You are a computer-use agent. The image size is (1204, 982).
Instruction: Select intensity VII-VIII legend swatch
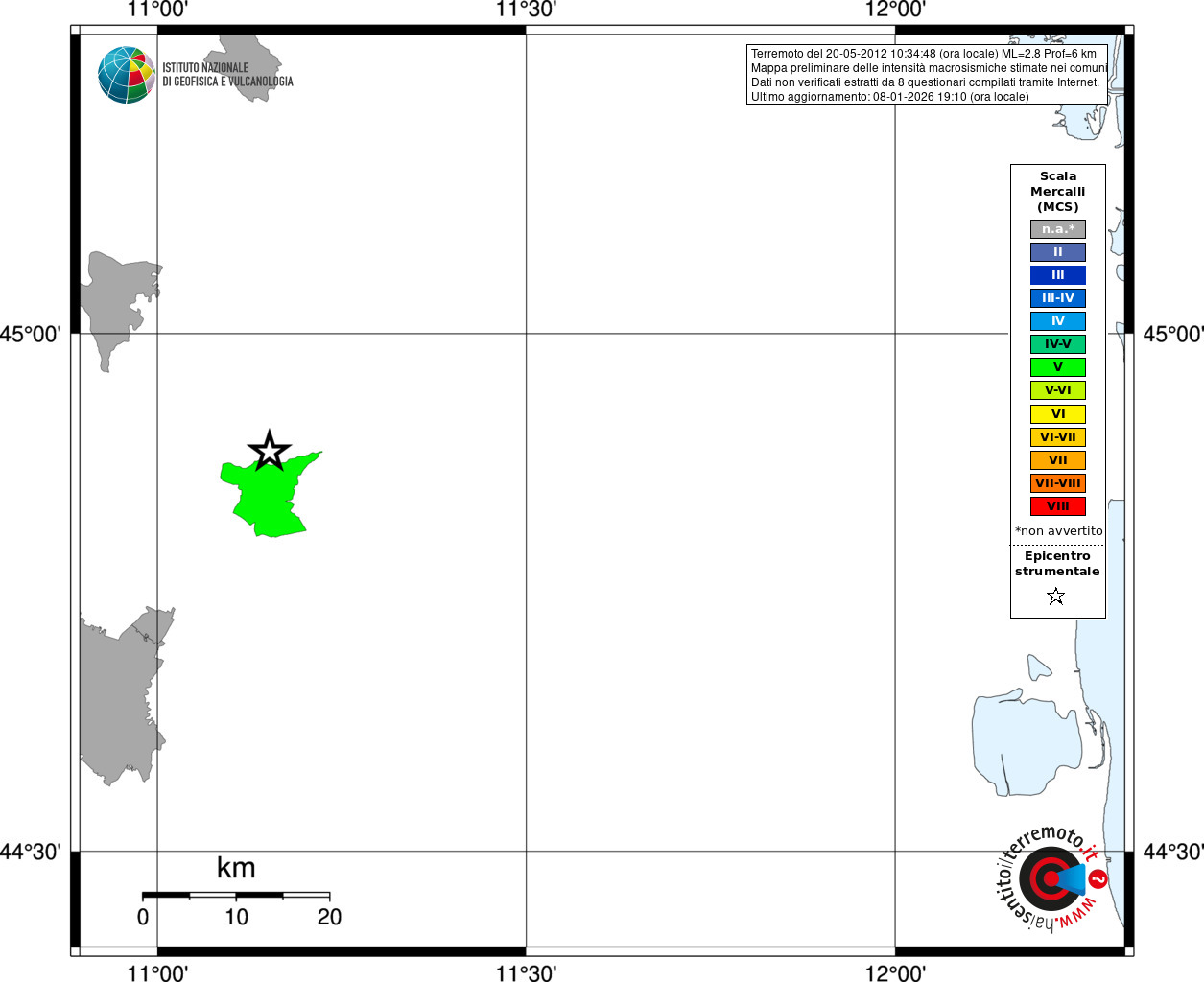[1058, 483]
